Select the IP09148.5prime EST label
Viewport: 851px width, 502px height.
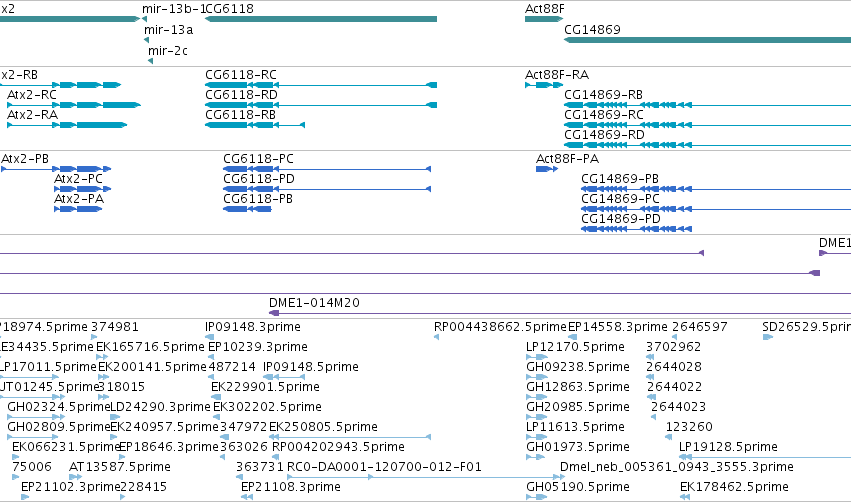[x=311, y=367]
